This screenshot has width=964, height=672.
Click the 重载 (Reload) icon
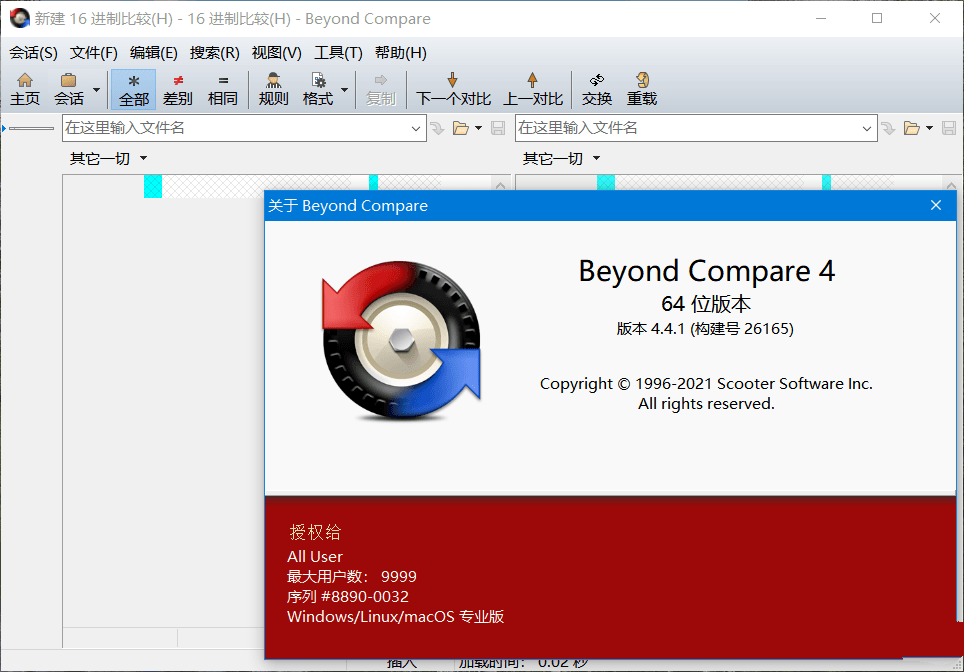tap(641, 88)
